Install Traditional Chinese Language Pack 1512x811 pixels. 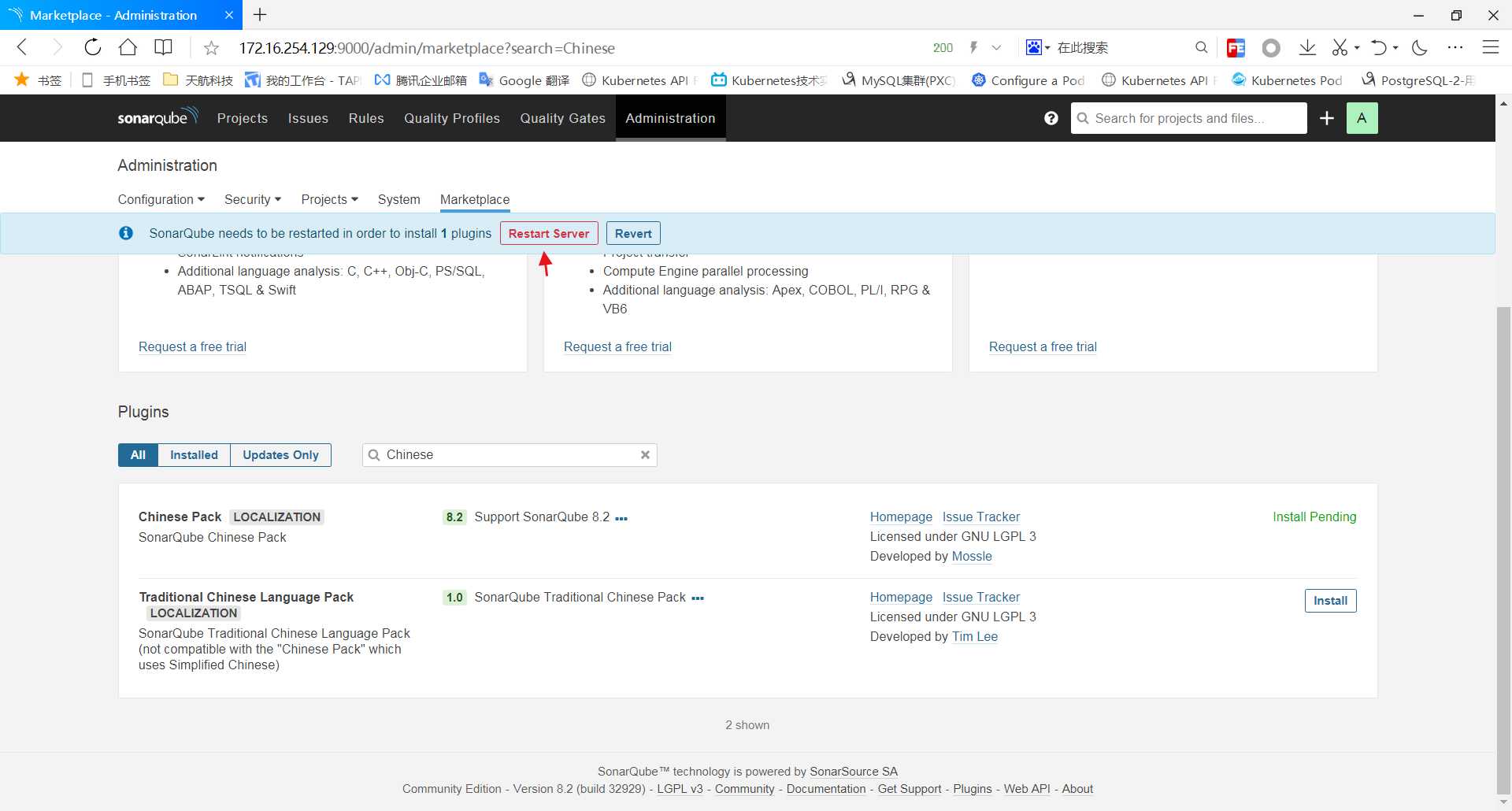click(1330, 601)
